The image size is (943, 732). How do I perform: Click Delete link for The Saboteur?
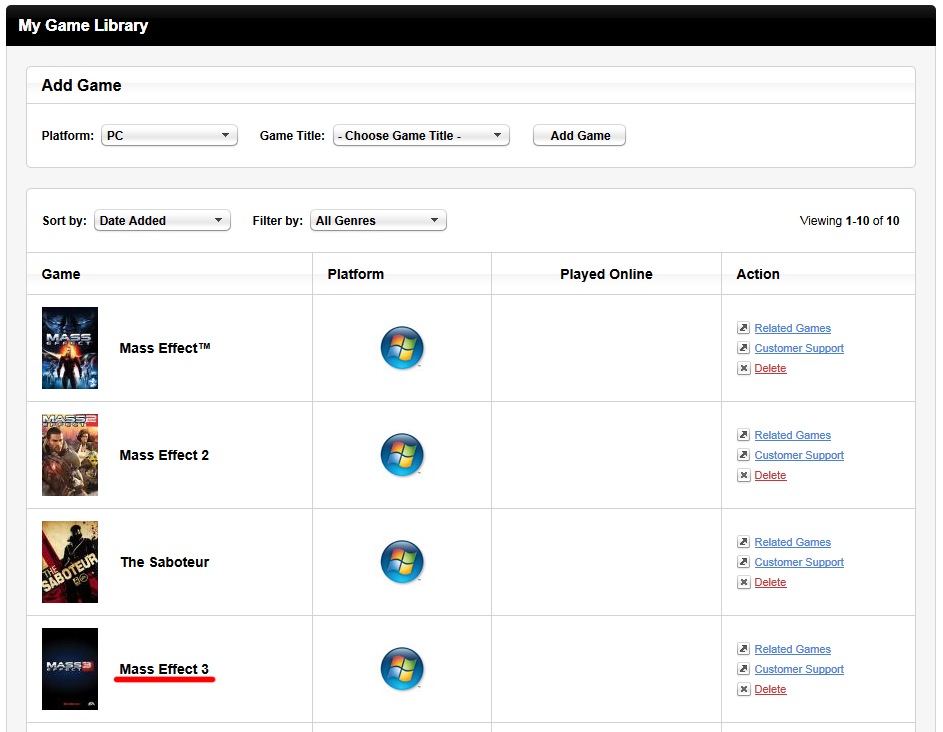click(770, 582)
